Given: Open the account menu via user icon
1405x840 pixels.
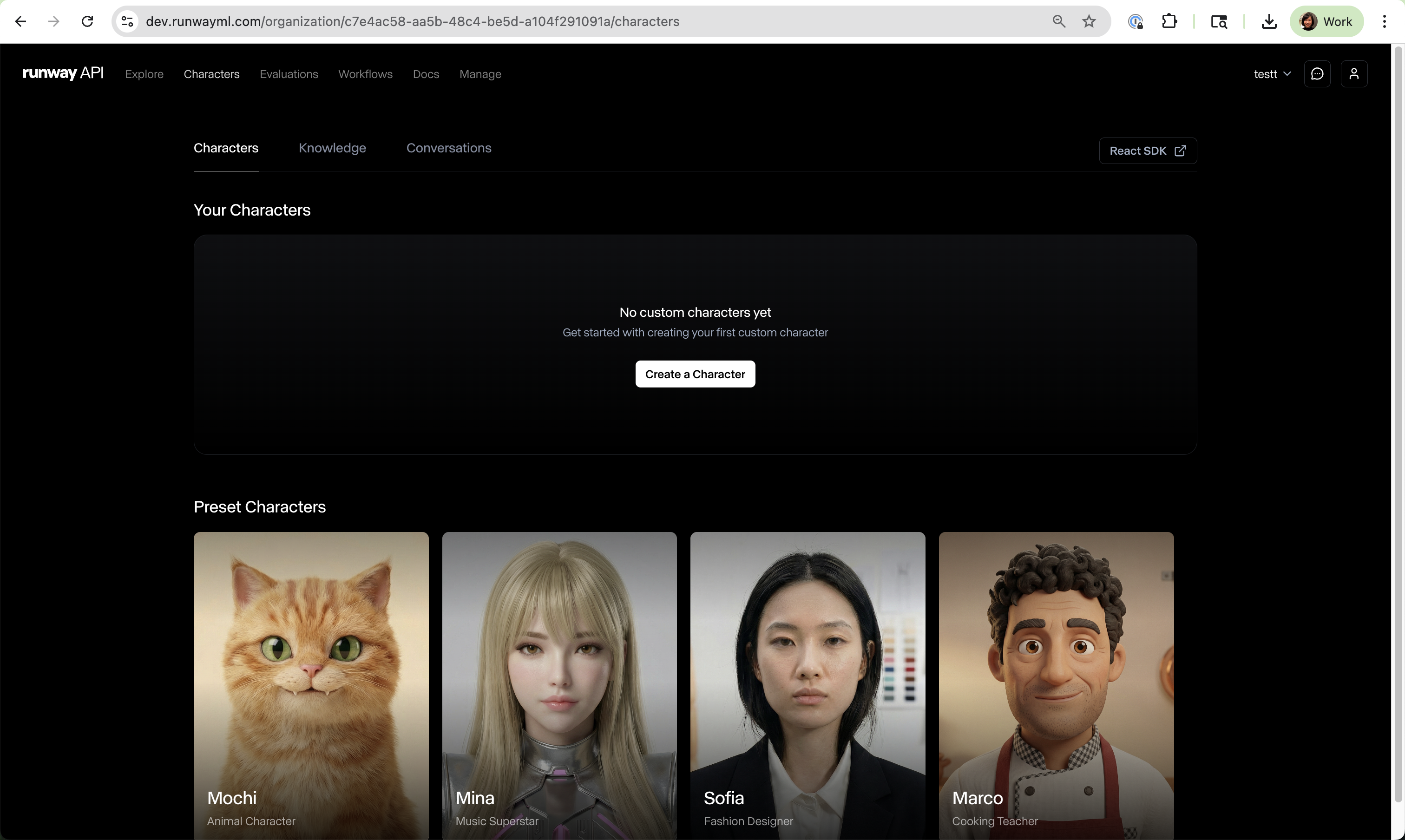Looking at the screenshot, I should pos(1354,73).
